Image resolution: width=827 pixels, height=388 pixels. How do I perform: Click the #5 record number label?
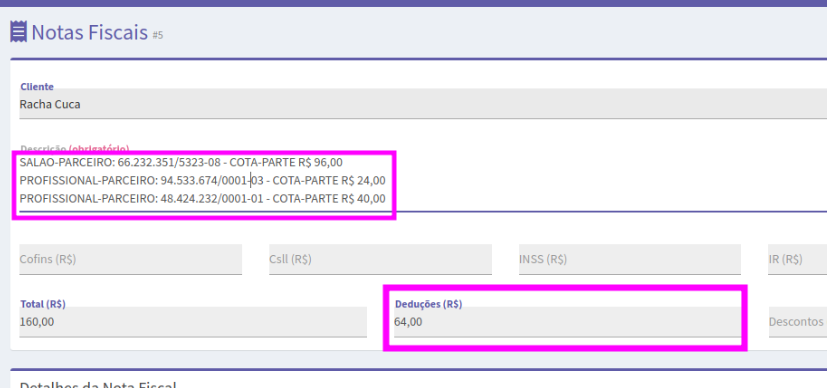point(158,35)
